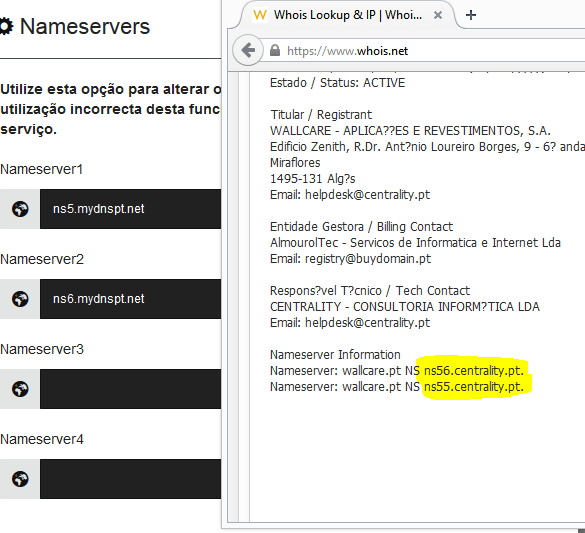This screenshot has width=585, height=533.
Task: Click the padlock icon in the address bar
Action: click(275, 50)
